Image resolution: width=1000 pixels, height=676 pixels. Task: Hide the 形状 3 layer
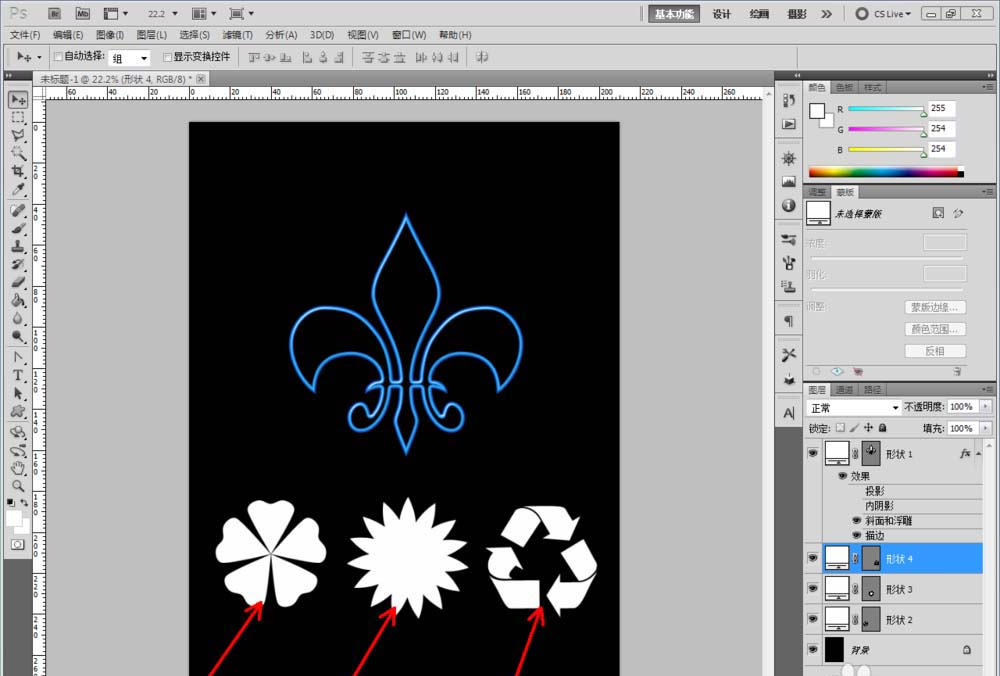coord(812,589)
